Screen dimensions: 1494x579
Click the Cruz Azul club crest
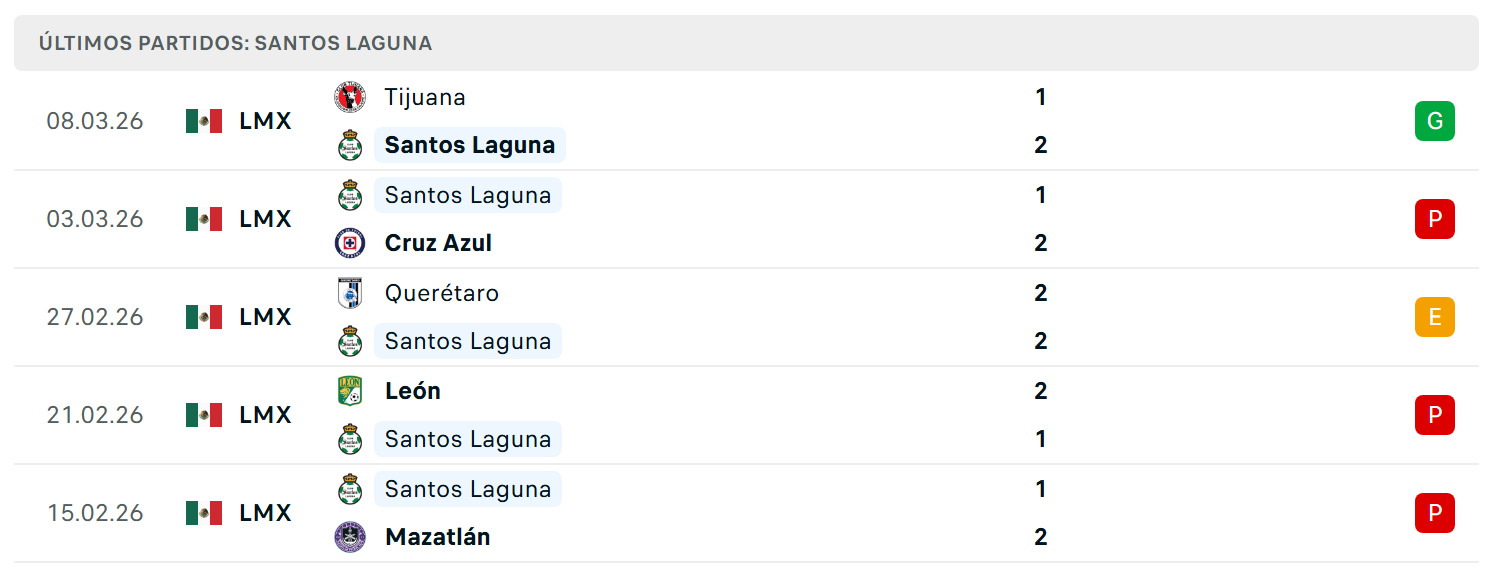[x=350, y=243]
